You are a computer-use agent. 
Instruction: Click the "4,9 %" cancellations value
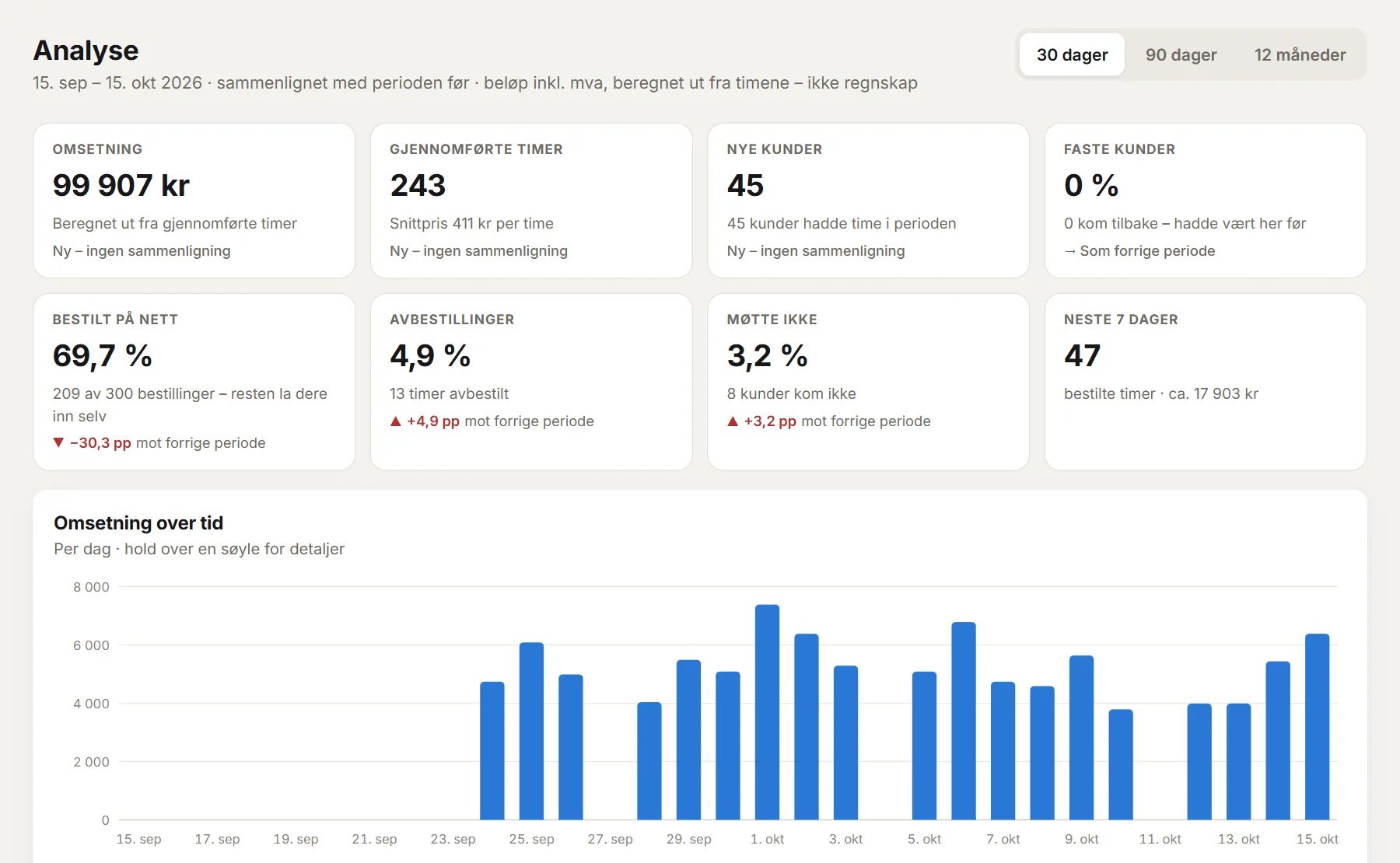(x=430, y=356)
